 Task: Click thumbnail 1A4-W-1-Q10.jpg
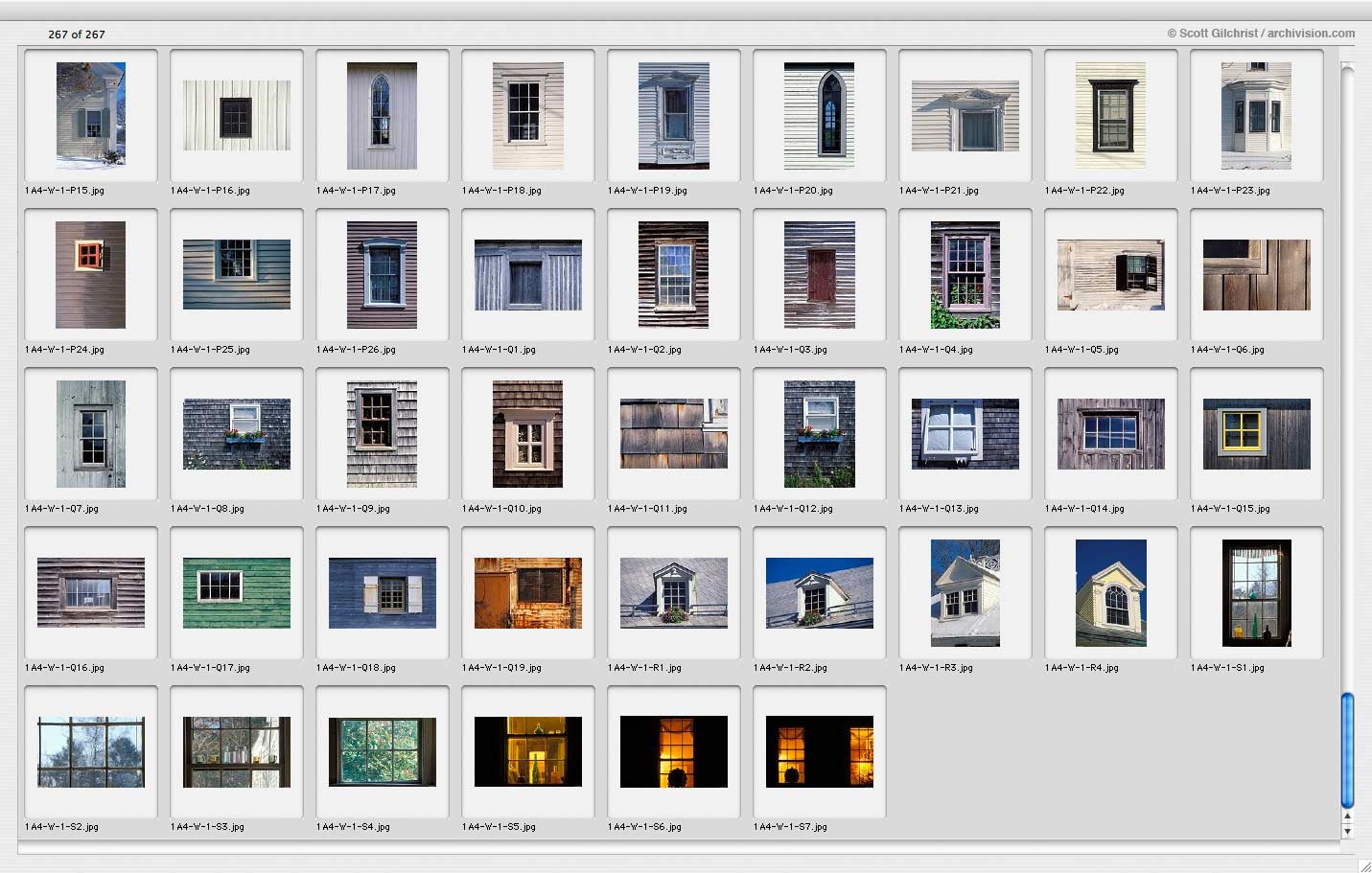tap(528, 433)
